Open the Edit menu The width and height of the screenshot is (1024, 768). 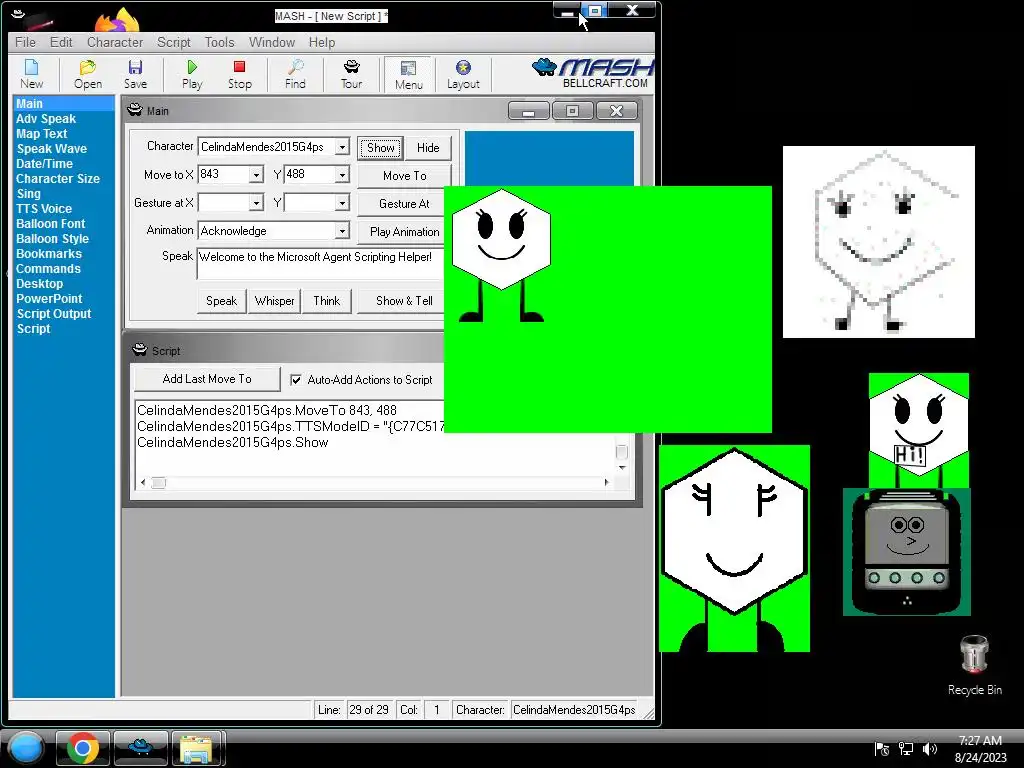[61, 42]
